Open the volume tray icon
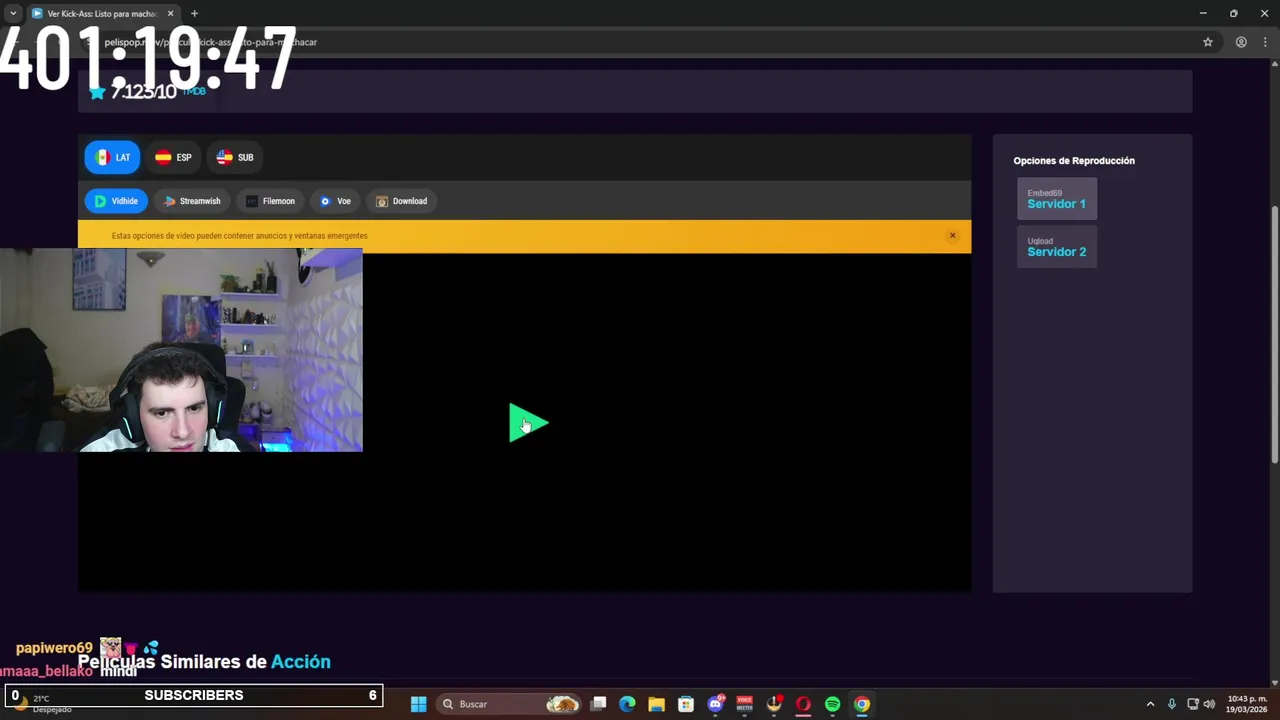Screen dimensions: 1280x720 (1209, 704)
